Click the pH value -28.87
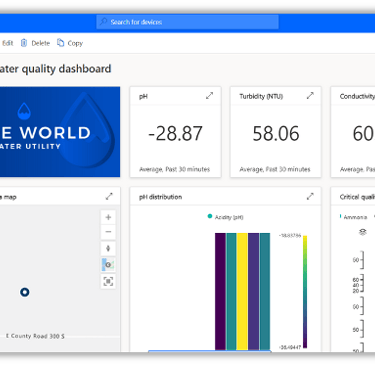375x366 pixels. [175, 133]
